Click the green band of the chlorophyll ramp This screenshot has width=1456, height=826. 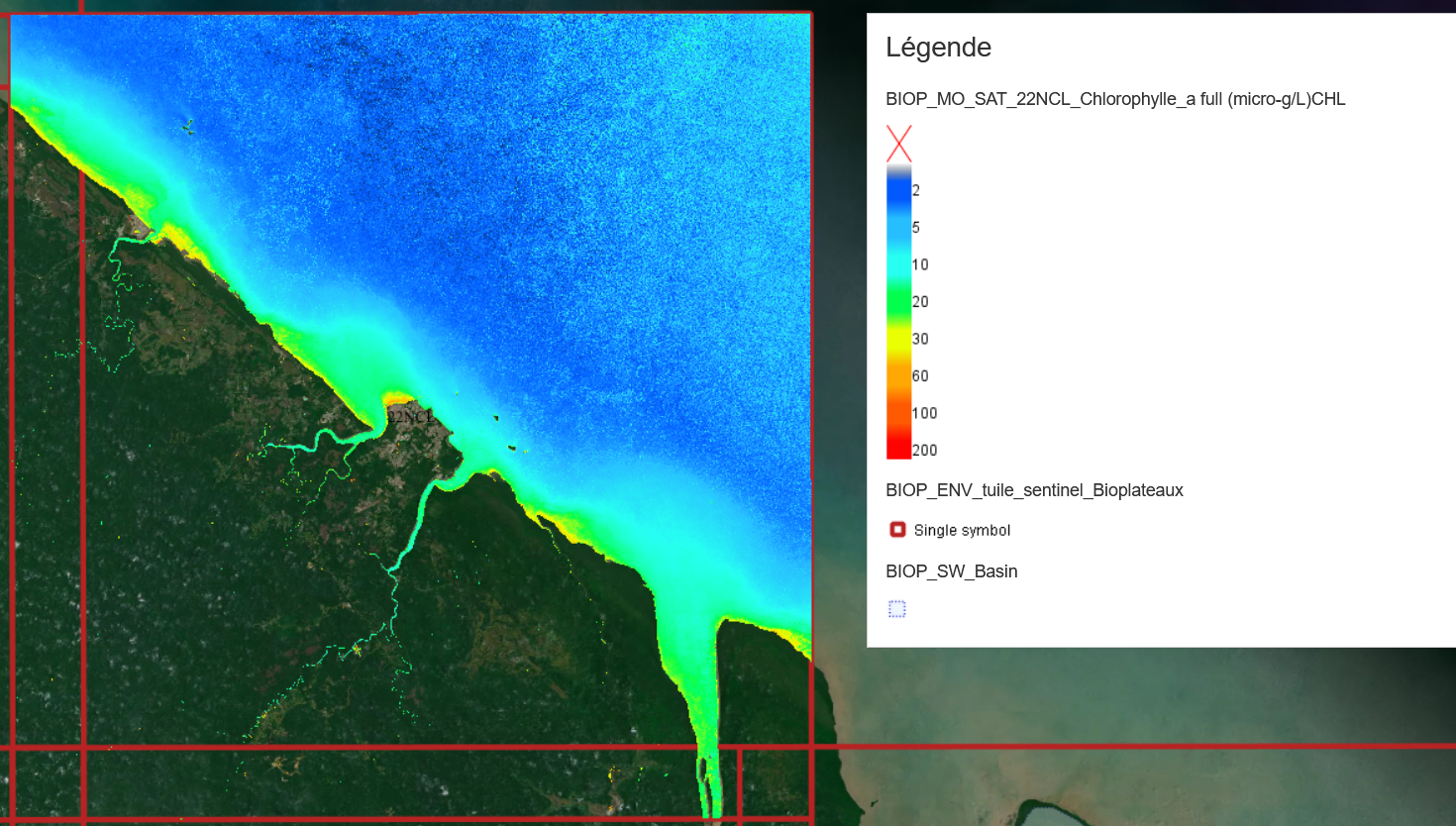[x=898, y=297]
